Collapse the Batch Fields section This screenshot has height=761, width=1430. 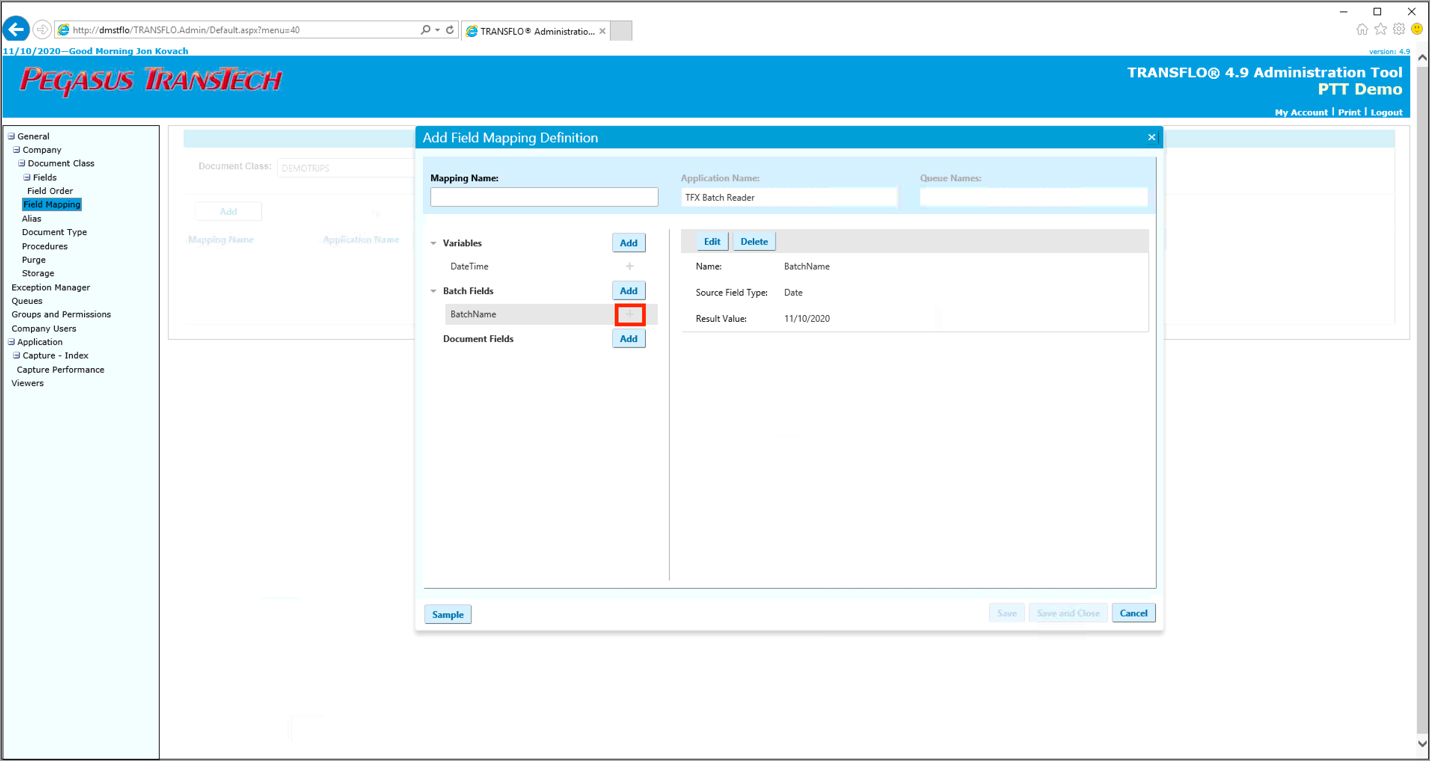tap(434, 291)
